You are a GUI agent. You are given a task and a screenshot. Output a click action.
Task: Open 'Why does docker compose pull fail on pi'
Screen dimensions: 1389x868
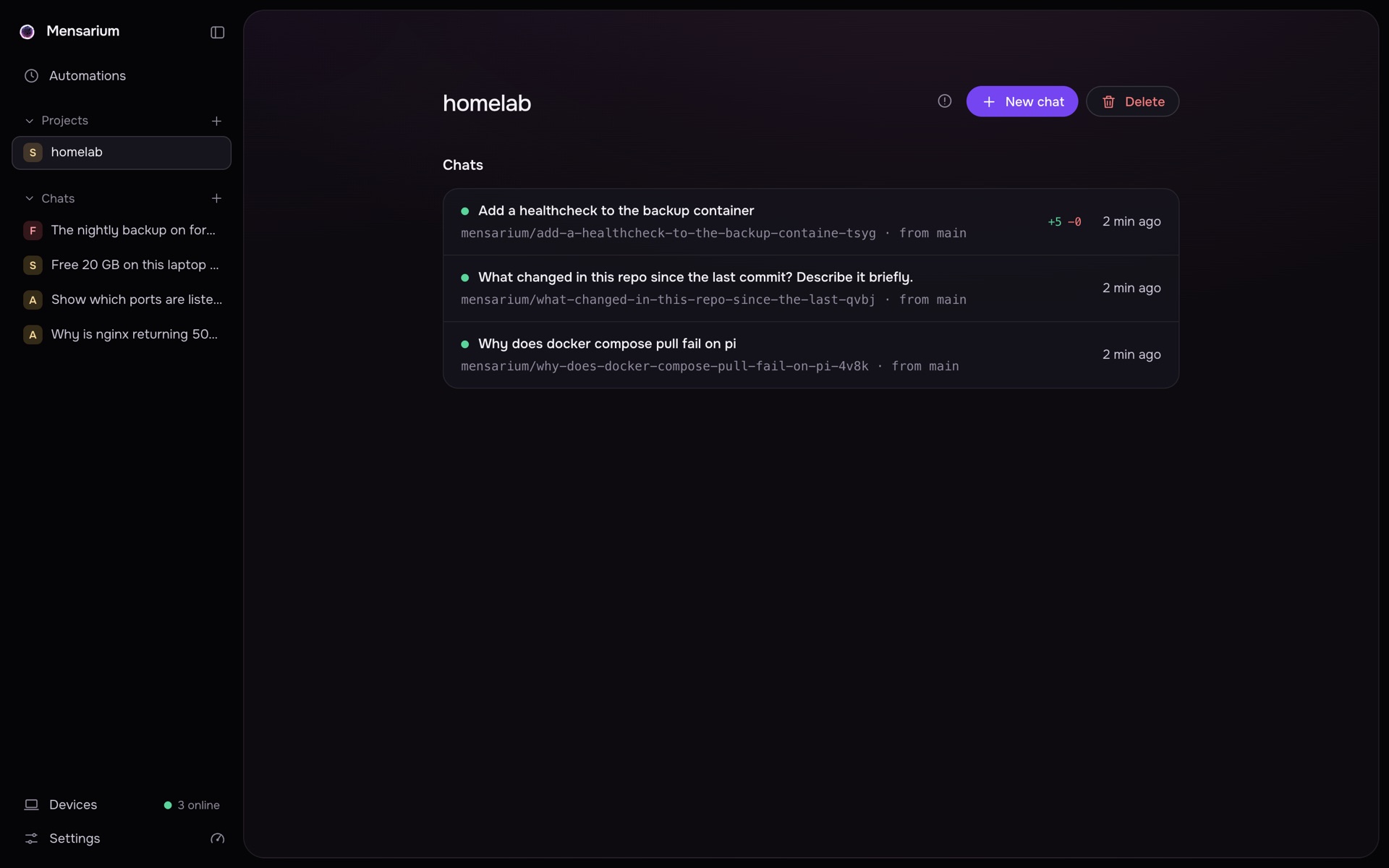coord(810,355)
